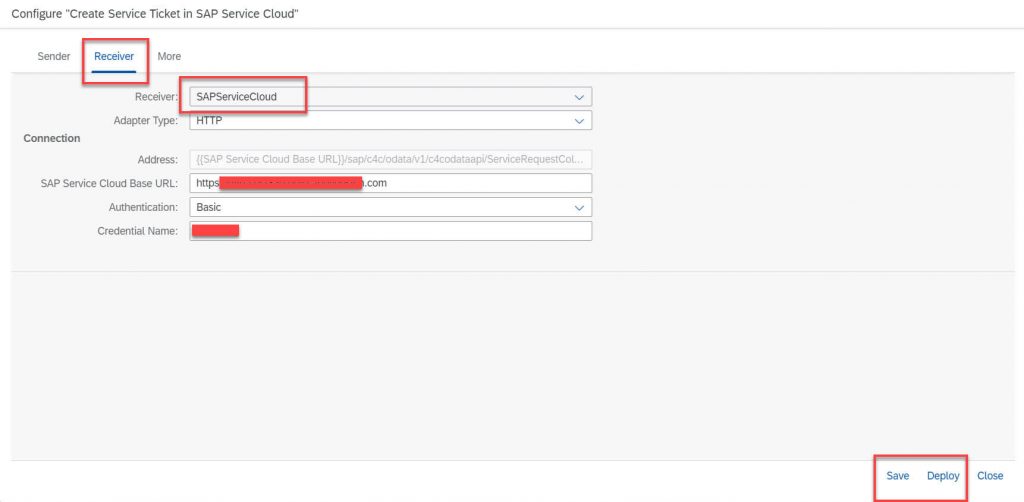Save the integration configuration
This screenshot has width=1024, height=502.
pyautogui.click(x=897, y=476)
